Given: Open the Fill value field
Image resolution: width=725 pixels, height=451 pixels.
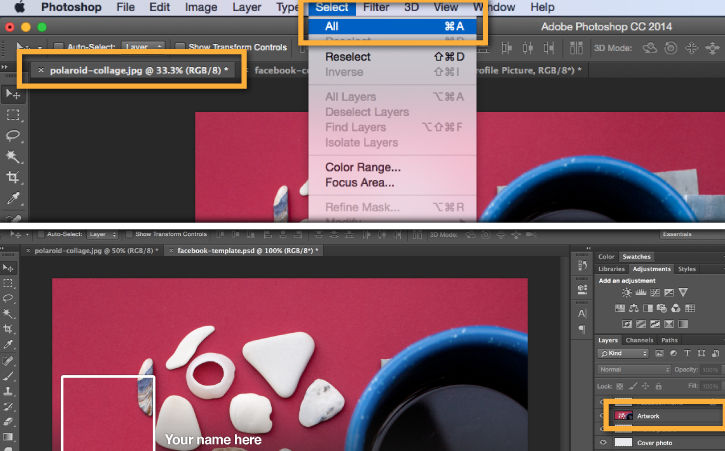Looking at the screenshot, I should coord(710,386).
